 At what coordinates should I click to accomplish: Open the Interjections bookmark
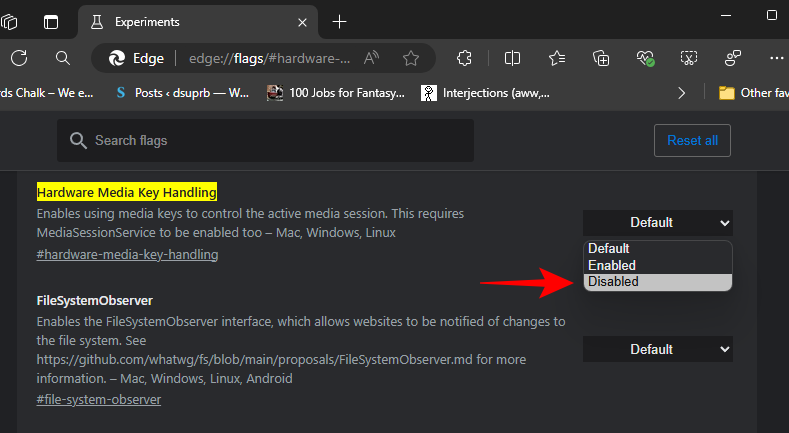pos(485,93)
